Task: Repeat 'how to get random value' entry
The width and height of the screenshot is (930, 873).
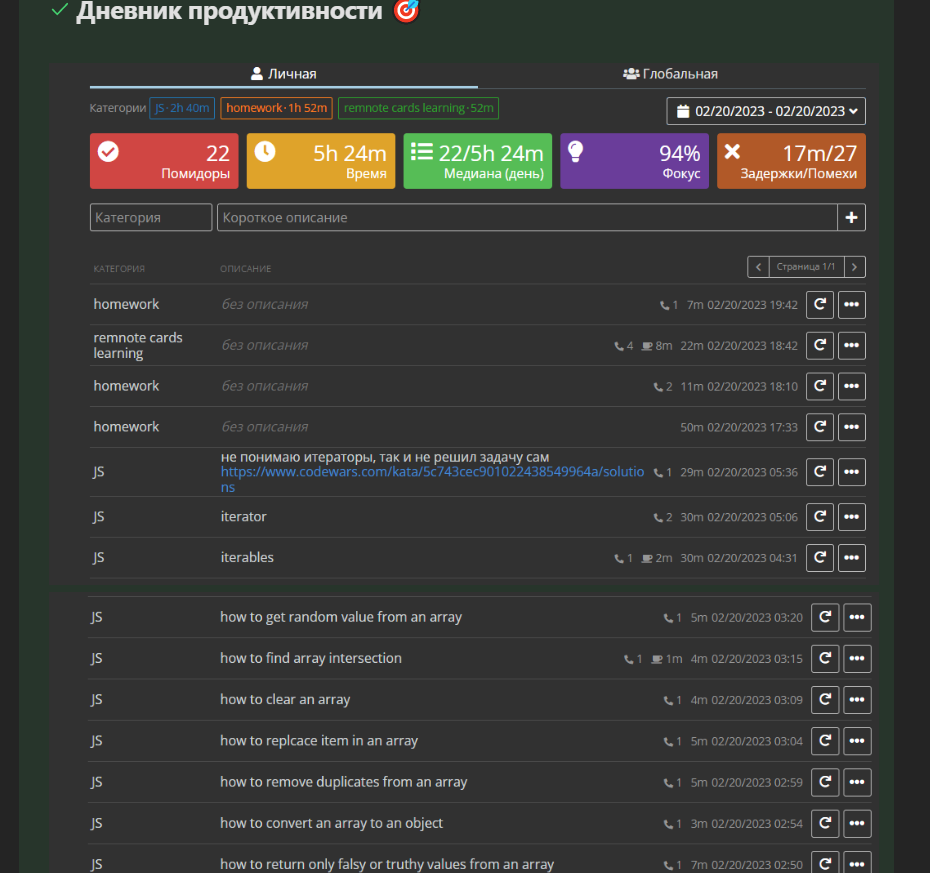Action: (824, 618)
